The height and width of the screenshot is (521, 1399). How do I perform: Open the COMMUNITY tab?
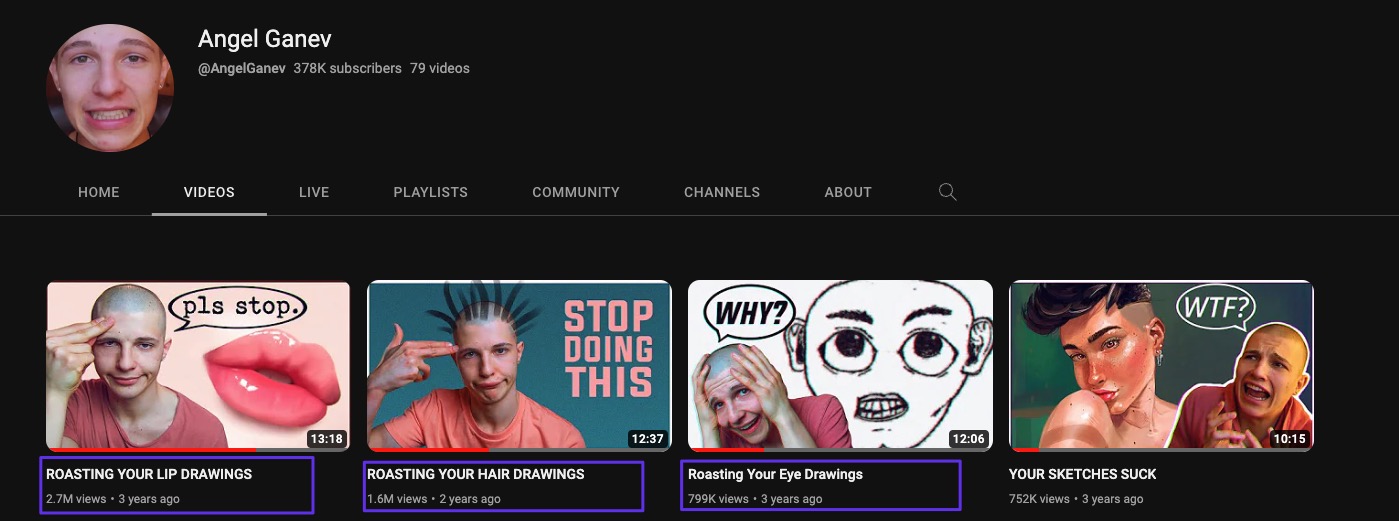coord(576,192)
